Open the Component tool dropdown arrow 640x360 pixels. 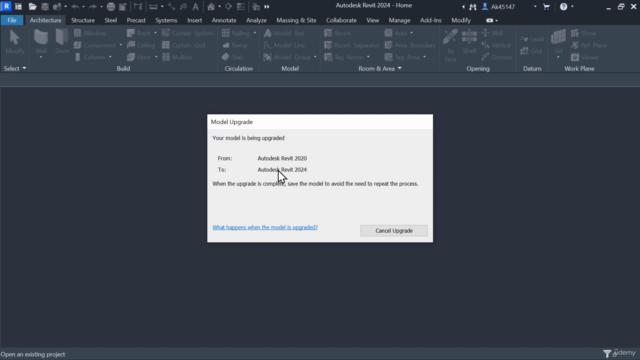click(121, 45)
